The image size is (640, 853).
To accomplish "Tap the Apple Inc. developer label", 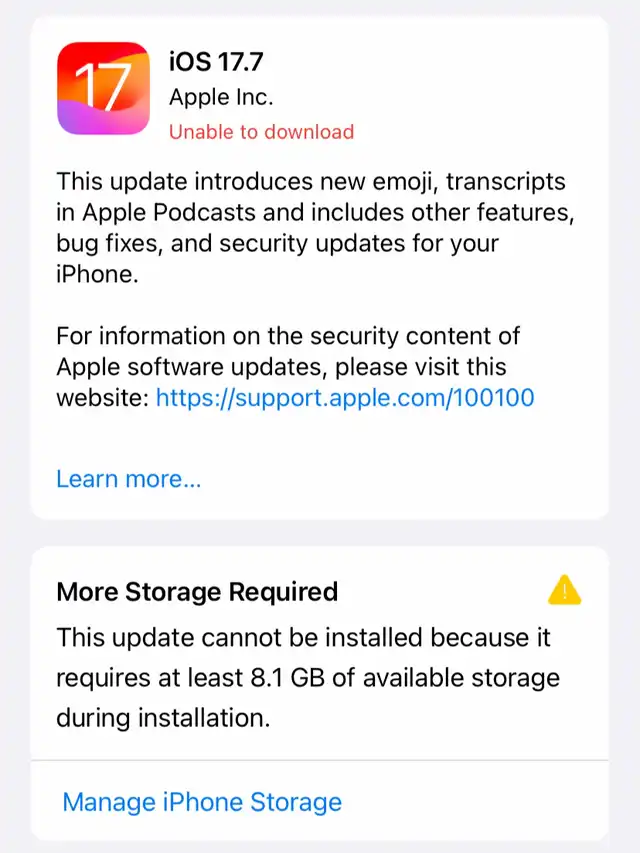I will coord(221,97).
